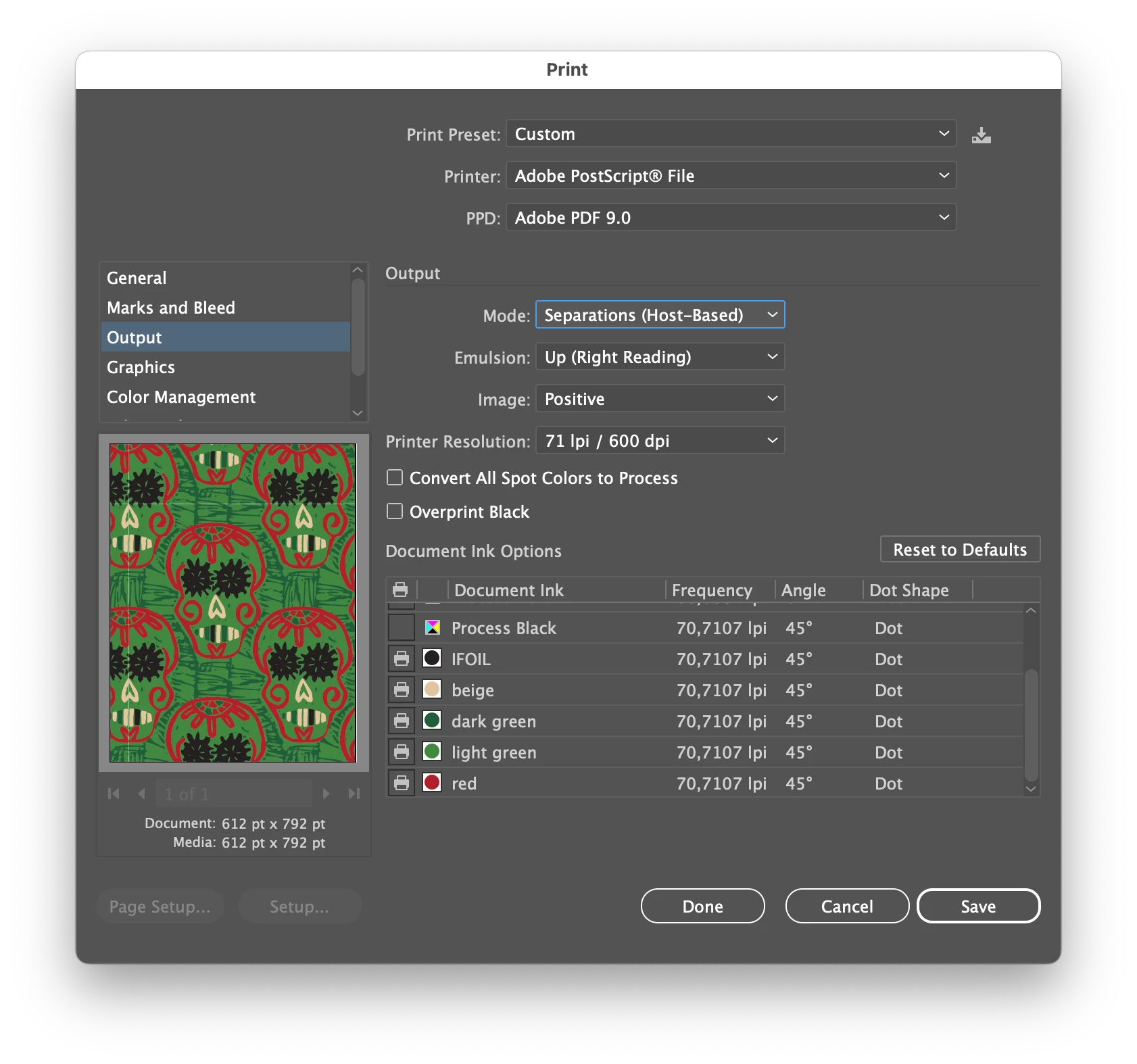Click Reset to Defaults button
This screenshot has height=1064, width=1137.
(x=960, y=550)
